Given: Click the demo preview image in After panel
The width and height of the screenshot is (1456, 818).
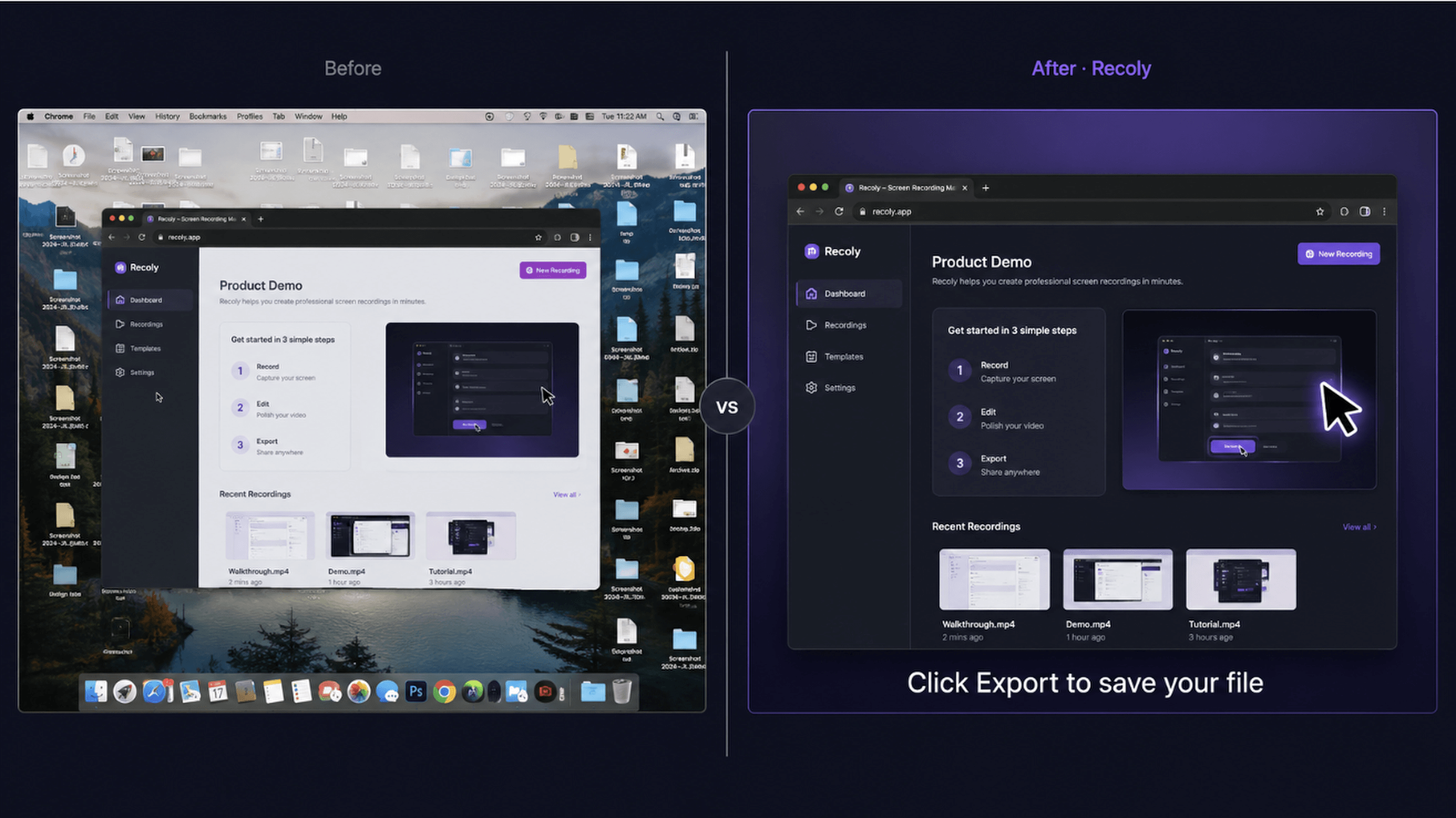Looking at the screenshot, I should [1249, 399].
